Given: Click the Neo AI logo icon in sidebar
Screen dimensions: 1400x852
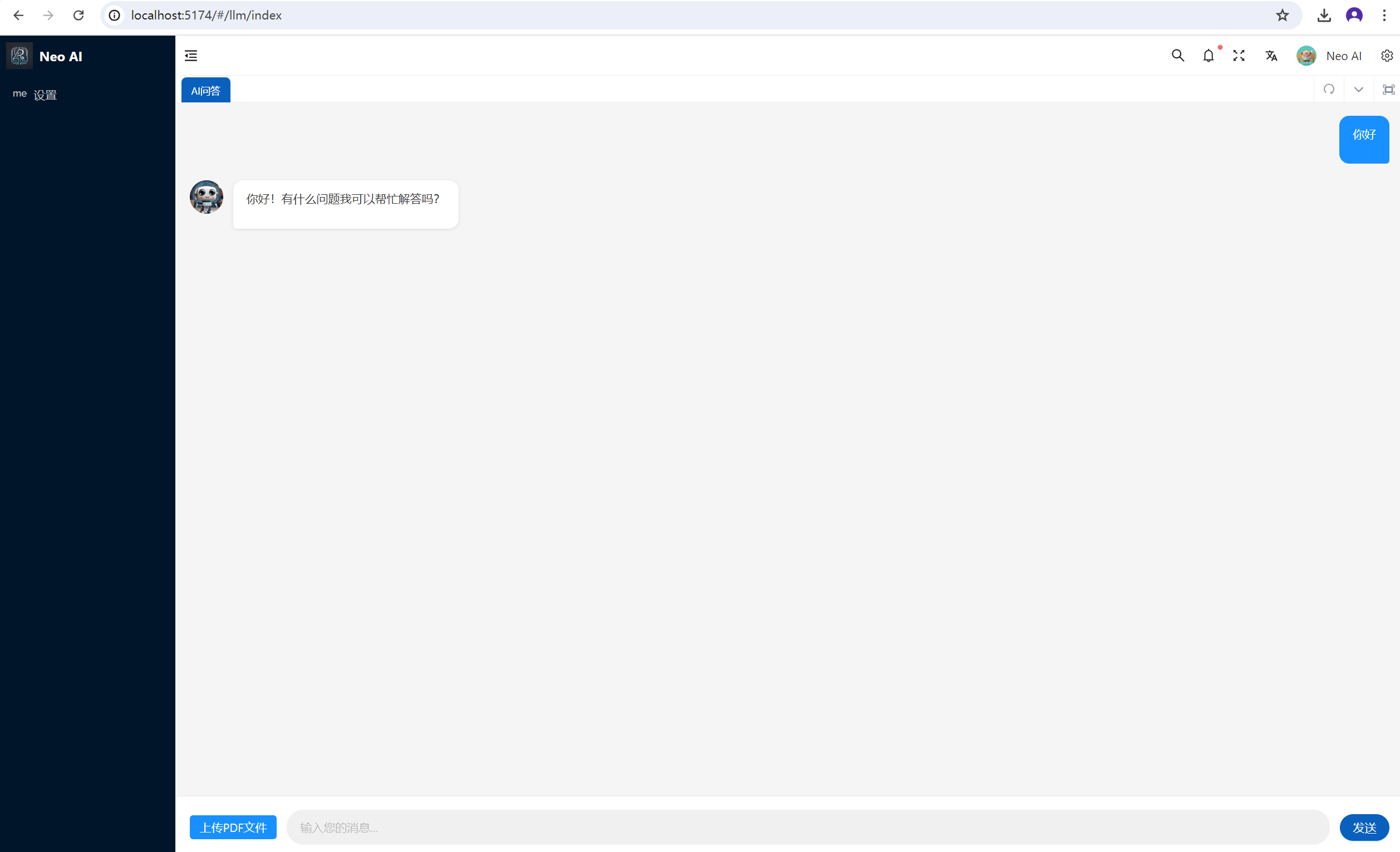Looking at the screenshot, I should pos(19,56).
